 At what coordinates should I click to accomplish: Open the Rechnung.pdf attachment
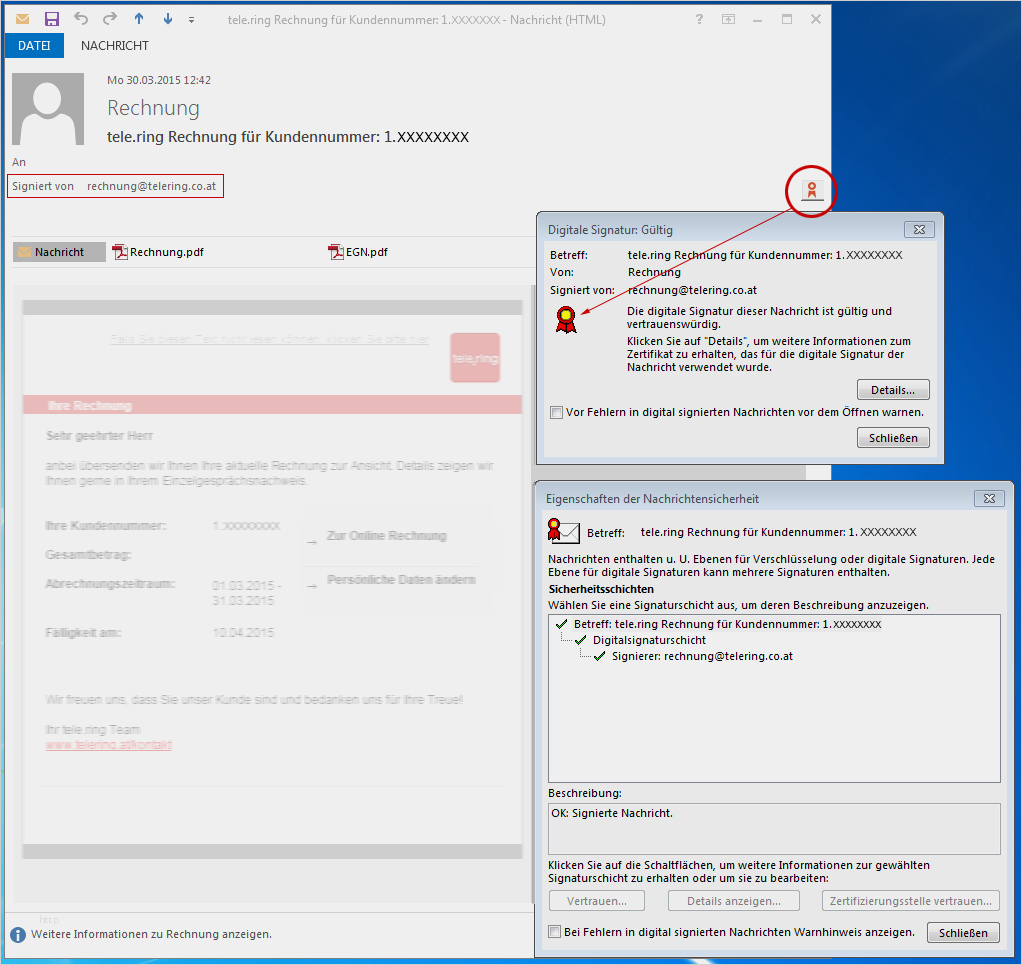pyautogui.click(x=158, y=252)
